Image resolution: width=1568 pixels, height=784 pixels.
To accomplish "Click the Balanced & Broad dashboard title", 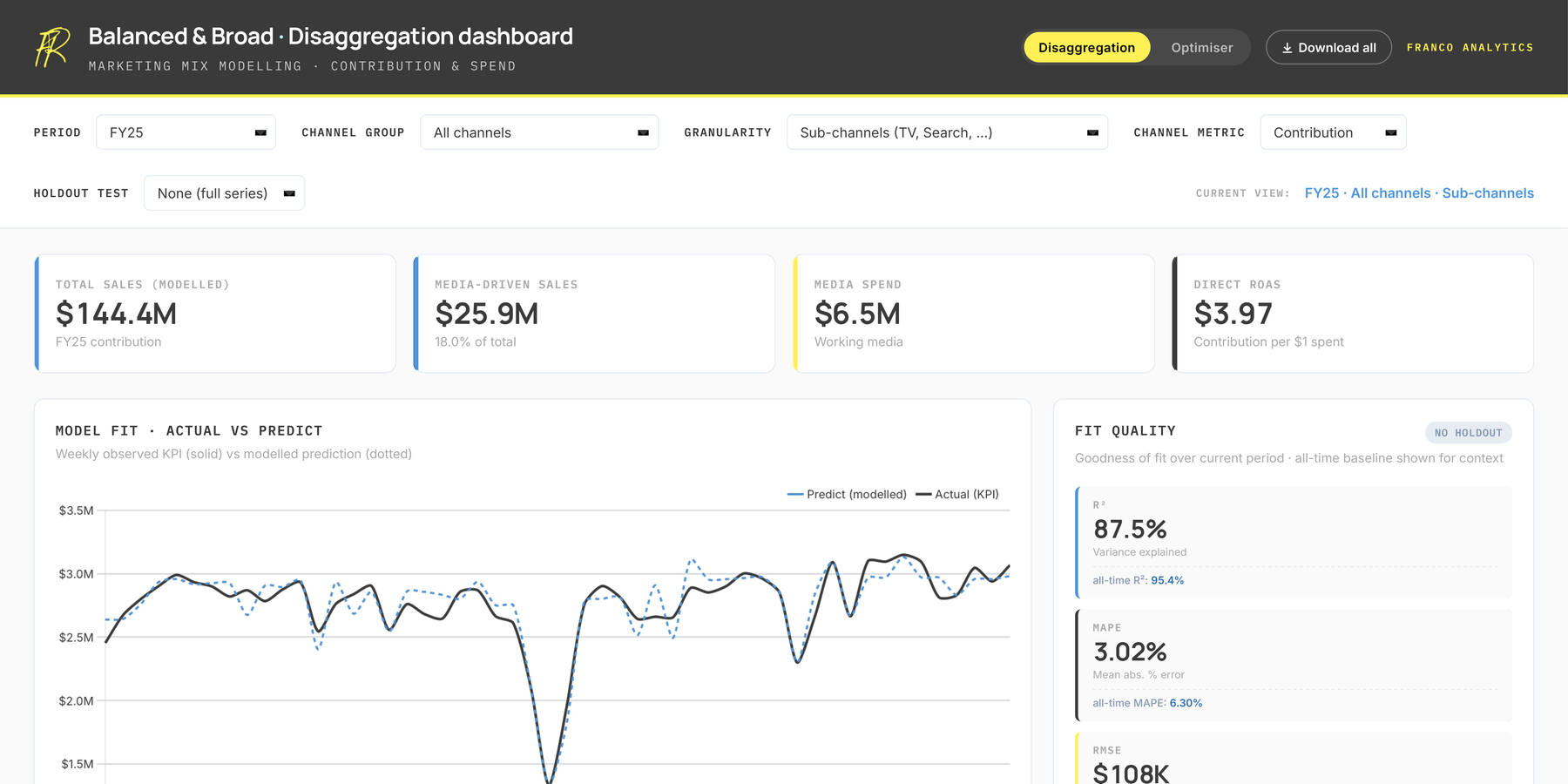I will click(330, 37).
